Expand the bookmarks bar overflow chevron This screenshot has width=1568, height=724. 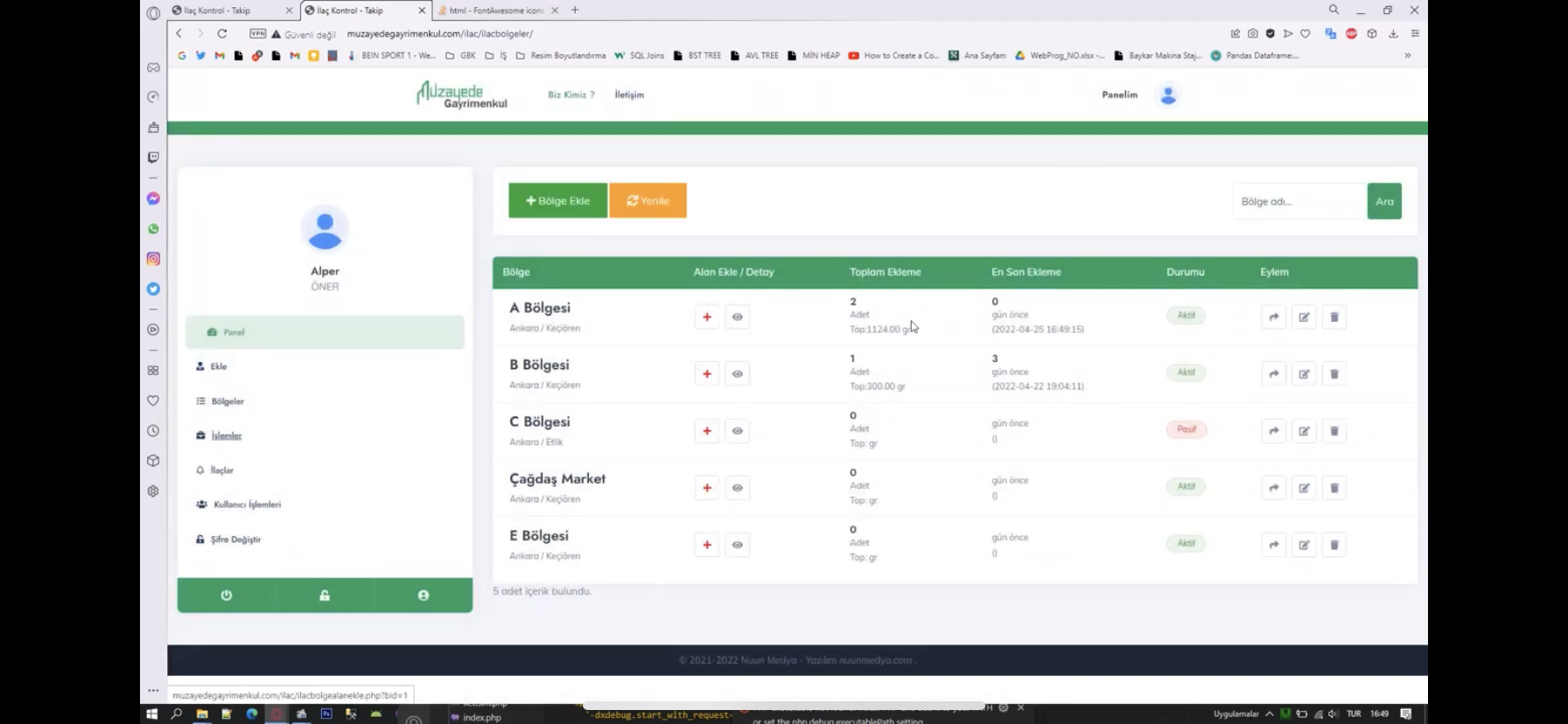point(1408,55)
